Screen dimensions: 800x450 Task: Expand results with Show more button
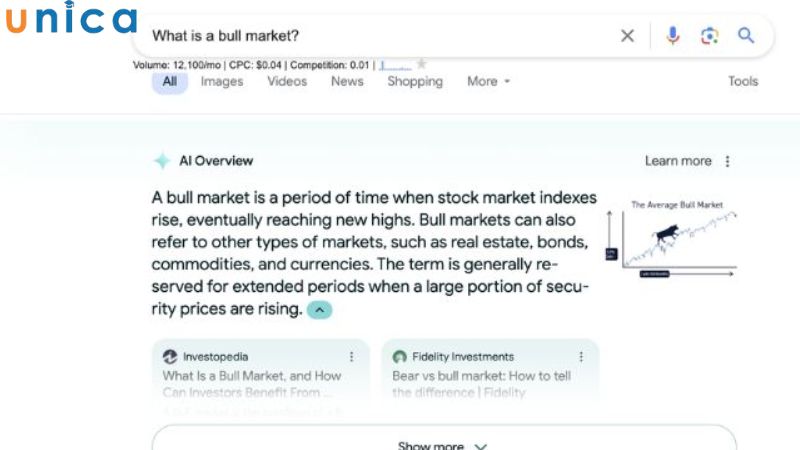[x=443, y=444]
